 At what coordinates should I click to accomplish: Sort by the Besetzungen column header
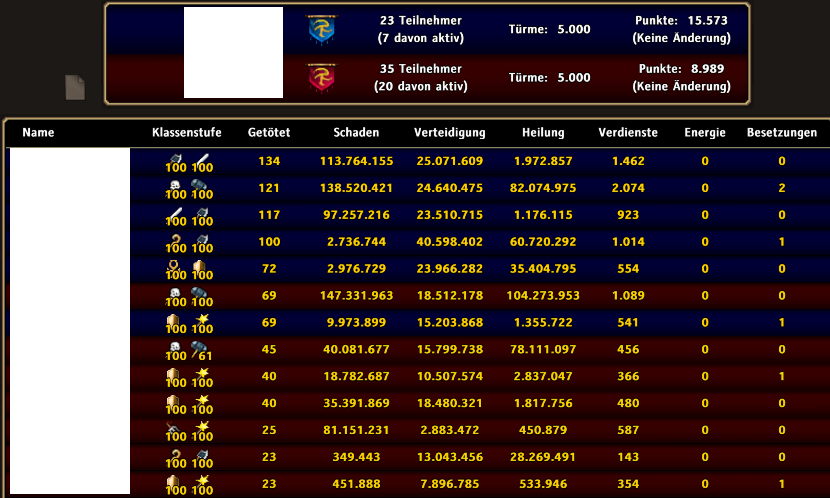782,132
